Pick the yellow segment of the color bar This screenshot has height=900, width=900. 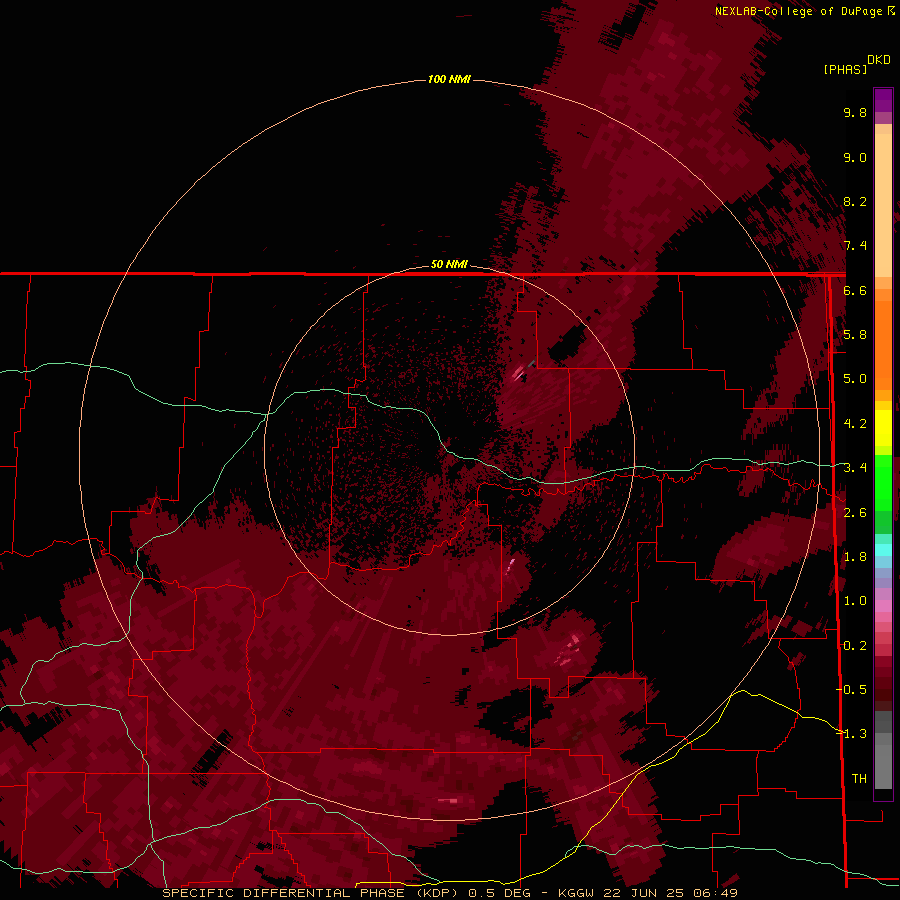(x=883, y=428)
